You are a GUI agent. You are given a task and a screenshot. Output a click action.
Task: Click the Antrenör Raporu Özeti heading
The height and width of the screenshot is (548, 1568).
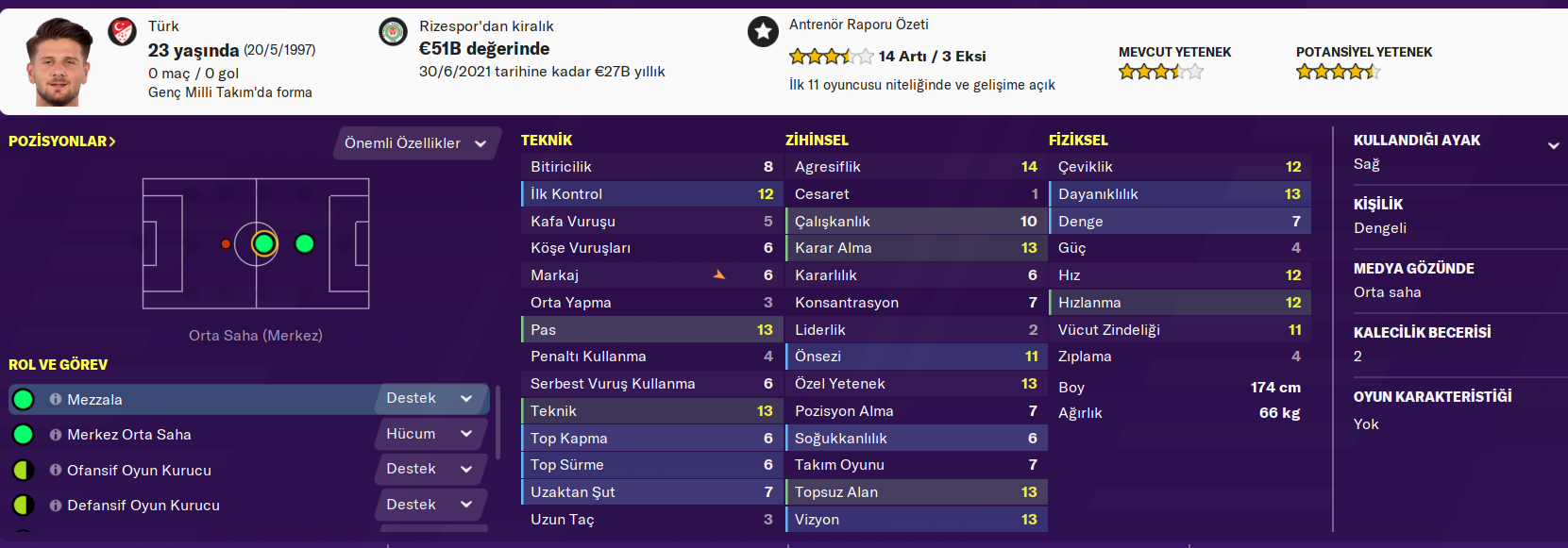858,25
